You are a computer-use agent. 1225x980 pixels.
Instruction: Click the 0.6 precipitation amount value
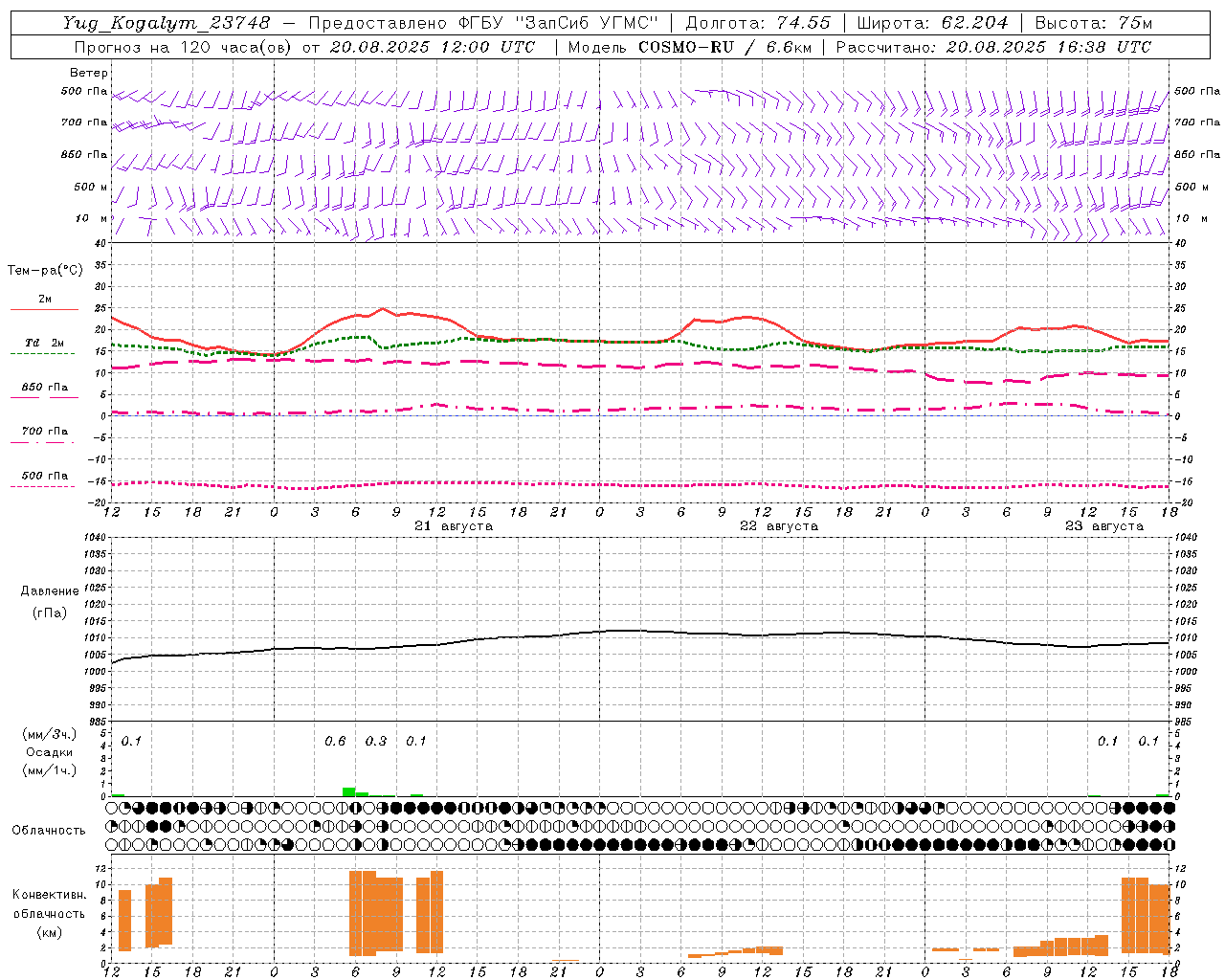pos(335,742)
